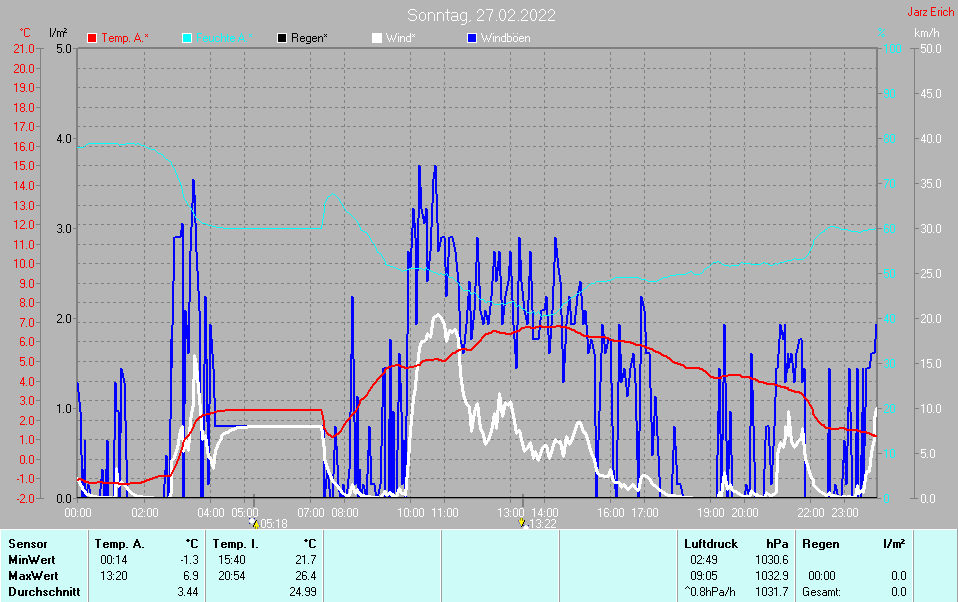Screen dimensions: 958x602
Task: Click the Regen column header in table
Action: pyautogui.click(x=821, y=543)
